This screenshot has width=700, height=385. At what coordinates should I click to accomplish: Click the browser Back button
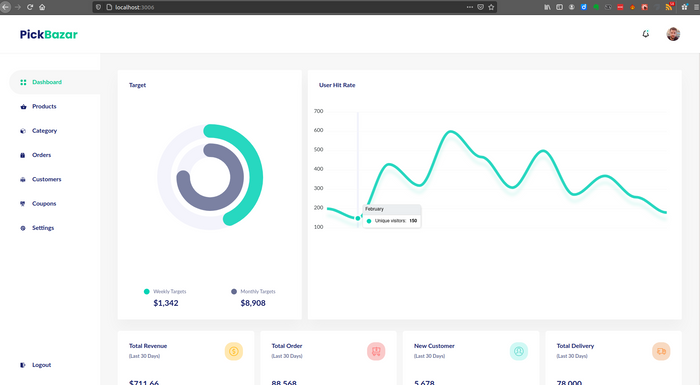(x=5, y=7)
